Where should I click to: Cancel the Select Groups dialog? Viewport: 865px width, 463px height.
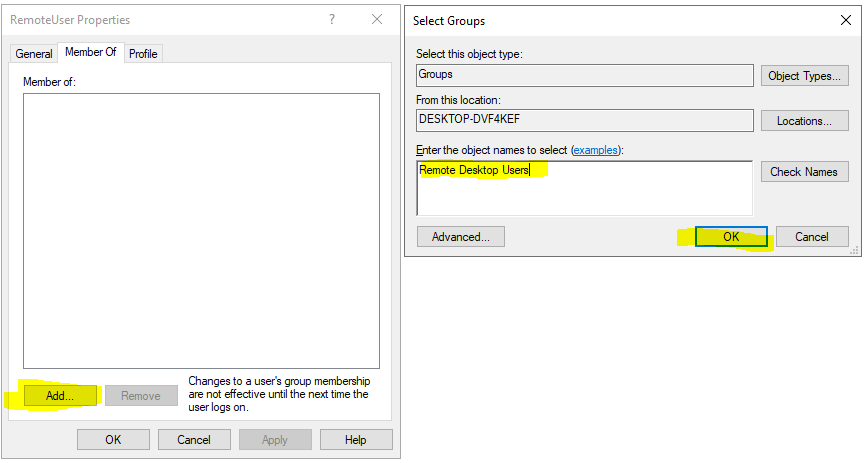coord(811,237)
